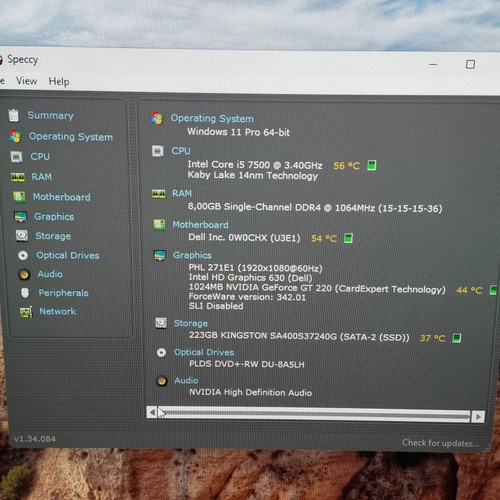The image size is (500, 500).
Task: Click the horizontal scrollbar thumb
Action: [313, 414]
